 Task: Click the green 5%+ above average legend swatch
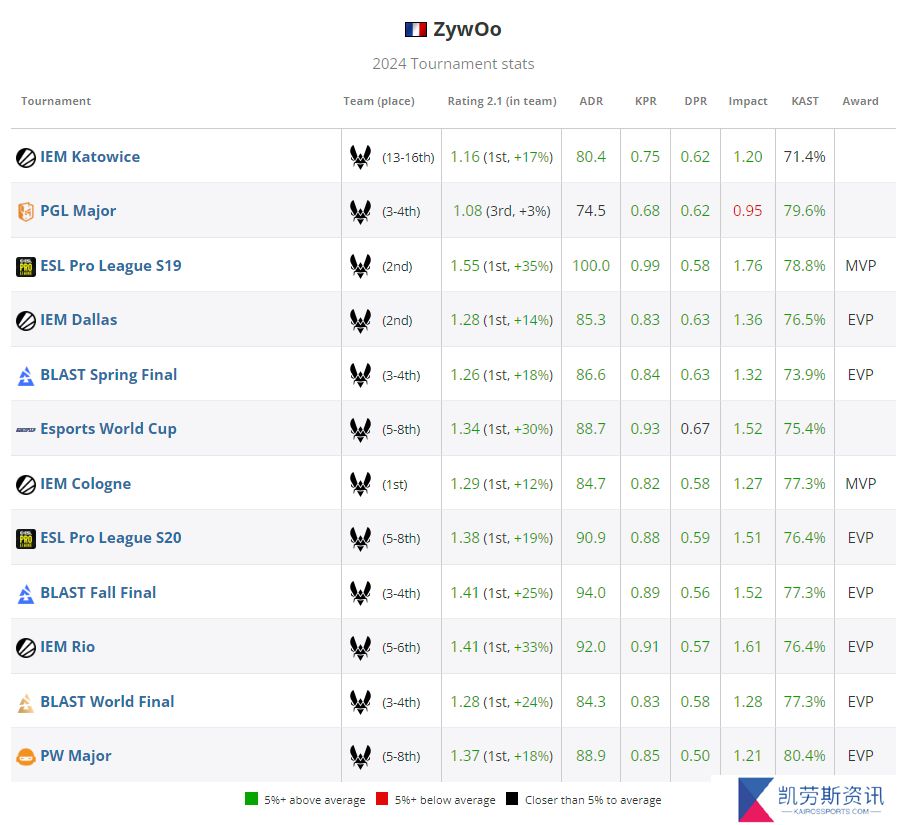click(x=251, y=799)
